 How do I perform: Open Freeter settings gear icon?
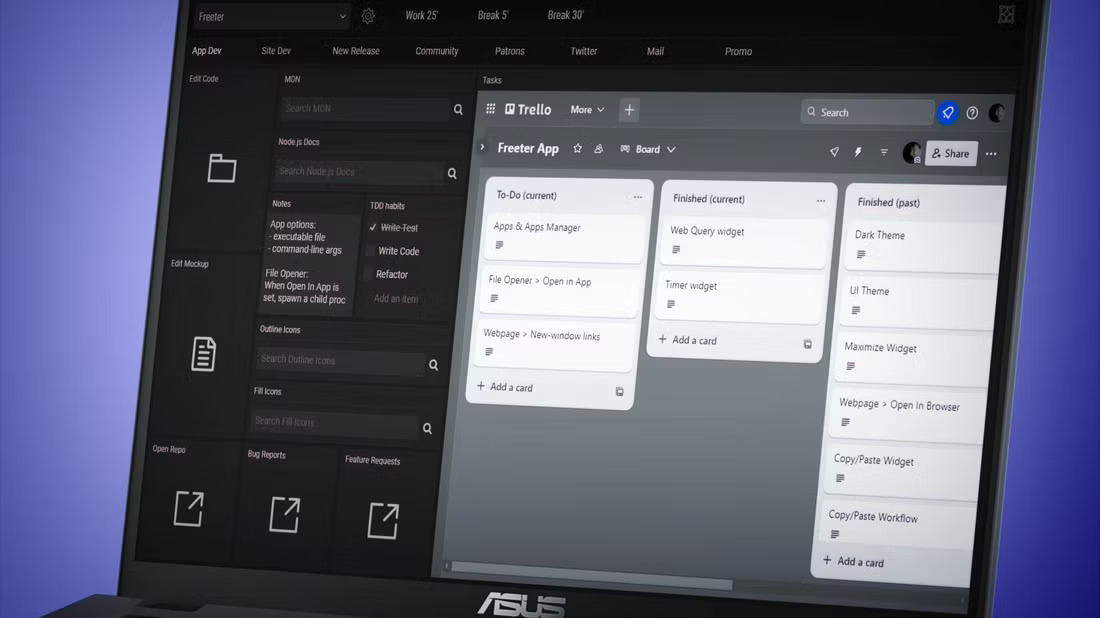368,16
